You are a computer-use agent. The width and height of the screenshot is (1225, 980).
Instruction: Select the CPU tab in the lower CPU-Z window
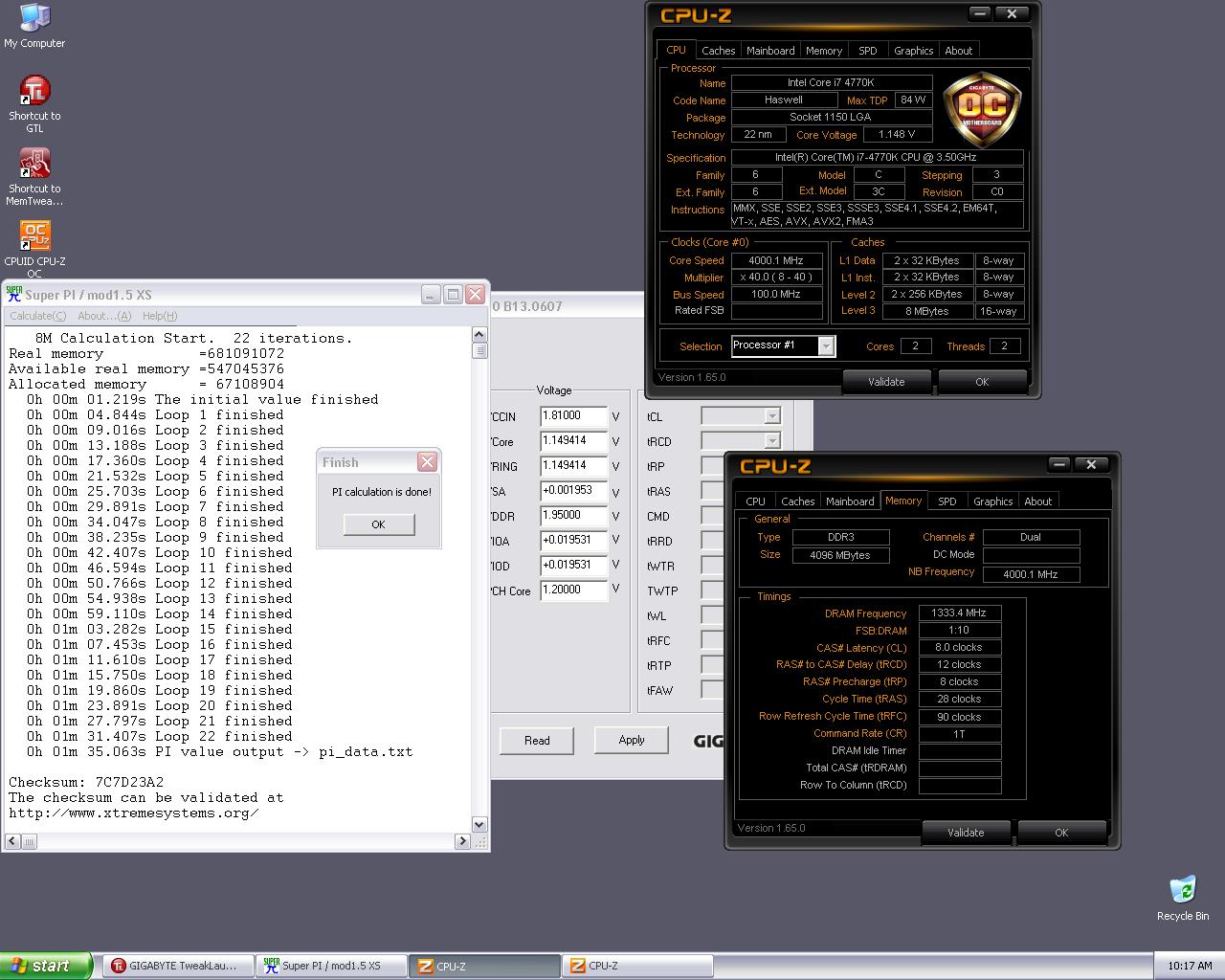coord(756,501)
